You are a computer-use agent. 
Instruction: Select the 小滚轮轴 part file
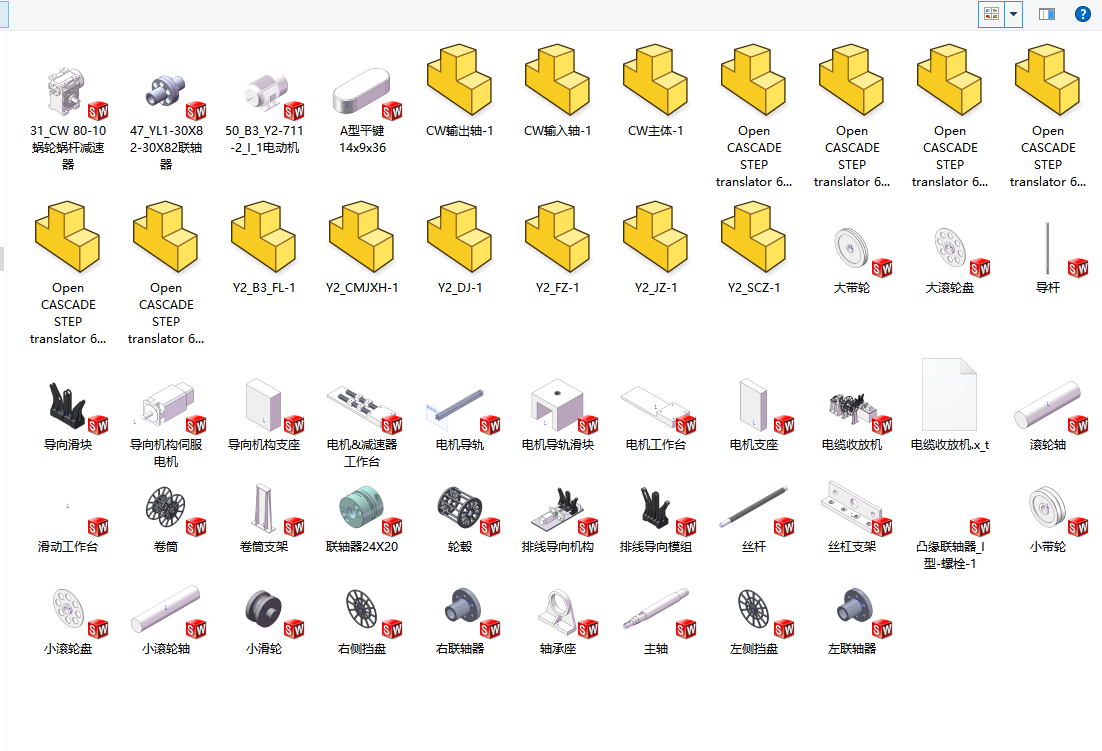(166, 611)
